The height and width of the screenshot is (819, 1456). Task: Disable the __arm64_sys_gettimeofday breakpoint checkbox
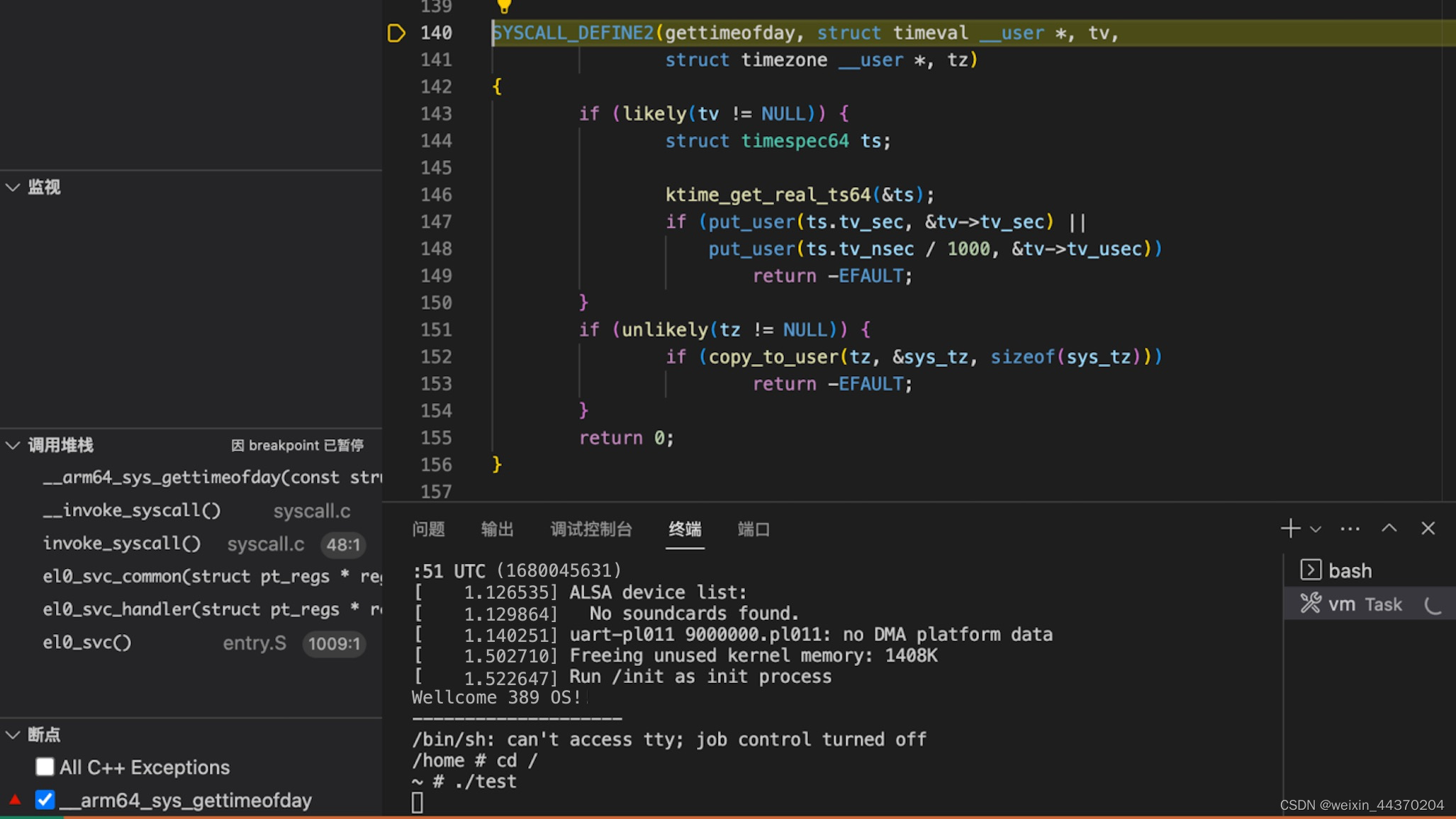45,800
